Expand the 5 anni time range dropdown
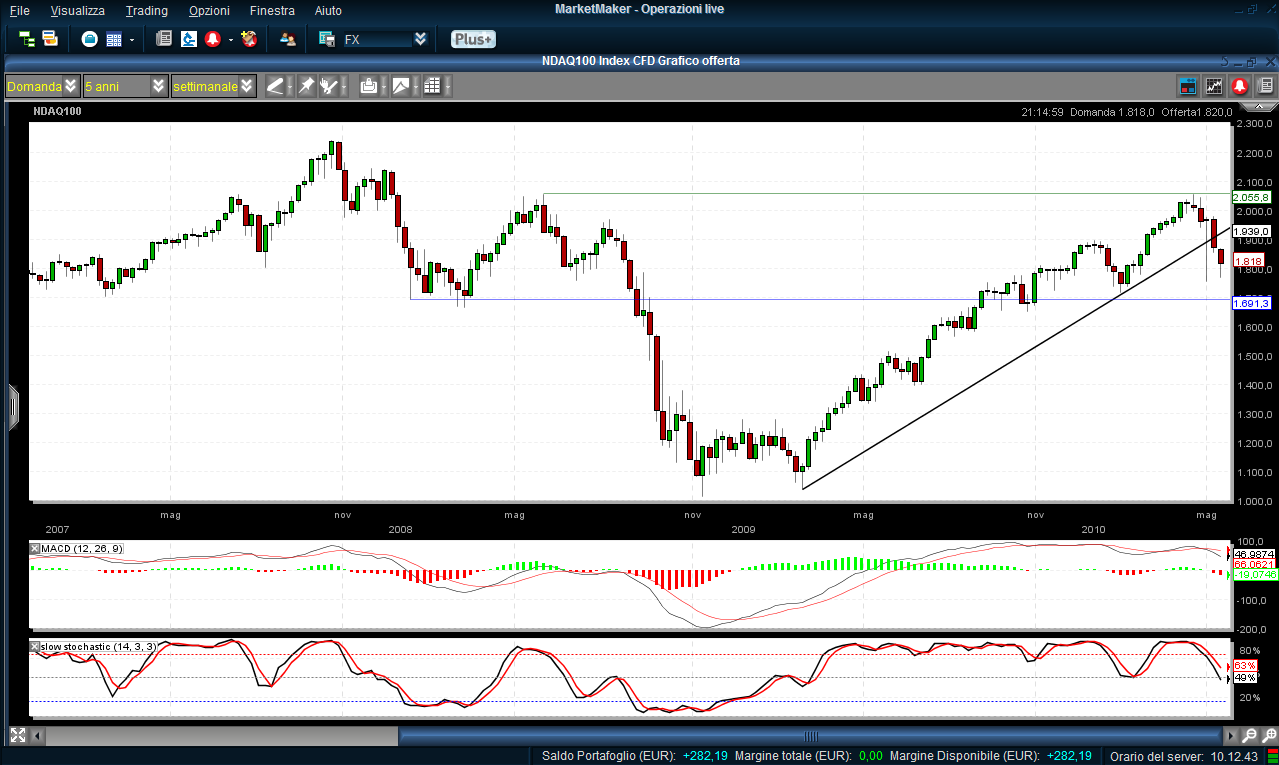This screenshot has height=765, width=1279. (159, 86)
